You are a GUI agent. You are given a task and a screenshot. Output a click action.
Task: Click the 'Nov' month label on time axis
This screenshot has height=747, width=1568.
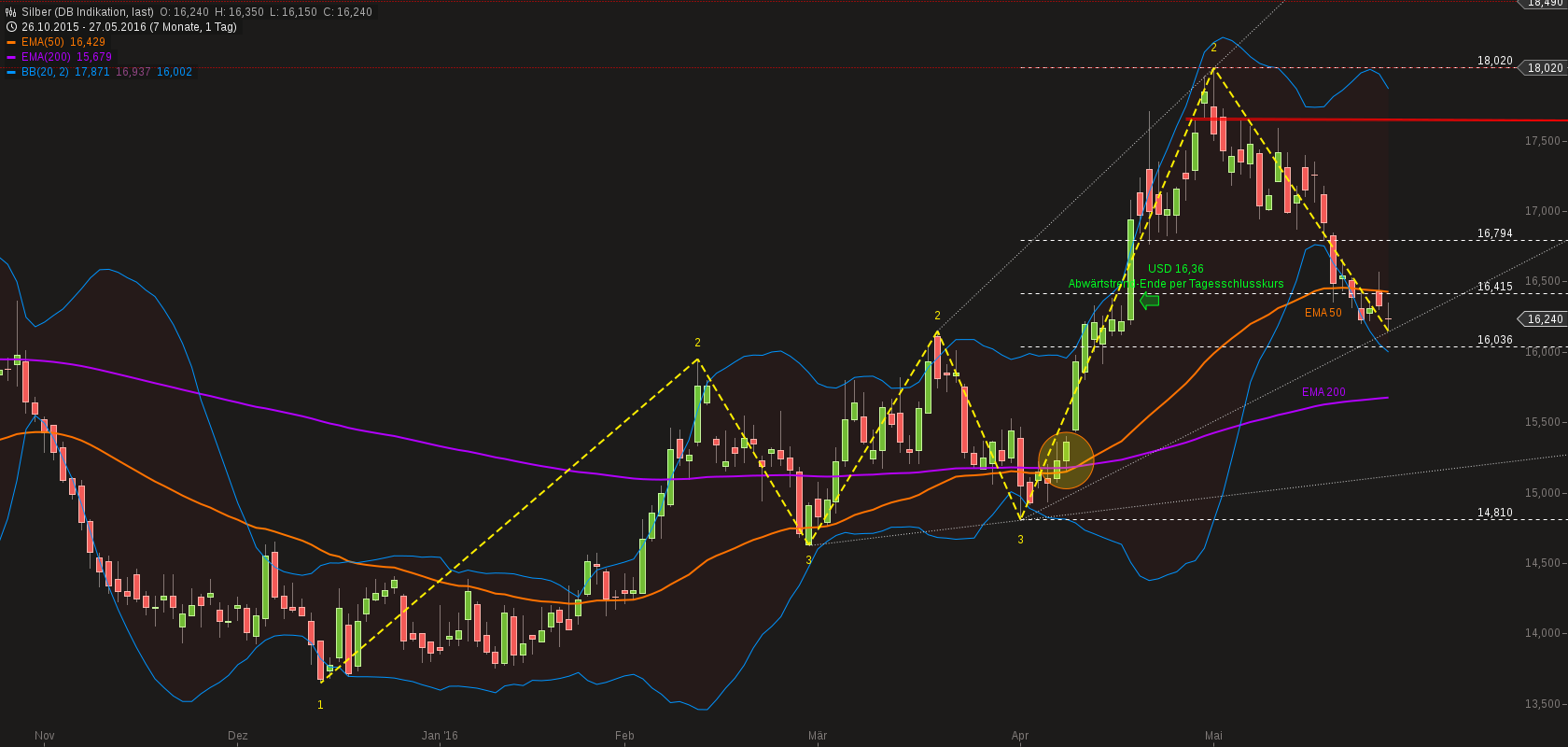(x=45, y=736)
